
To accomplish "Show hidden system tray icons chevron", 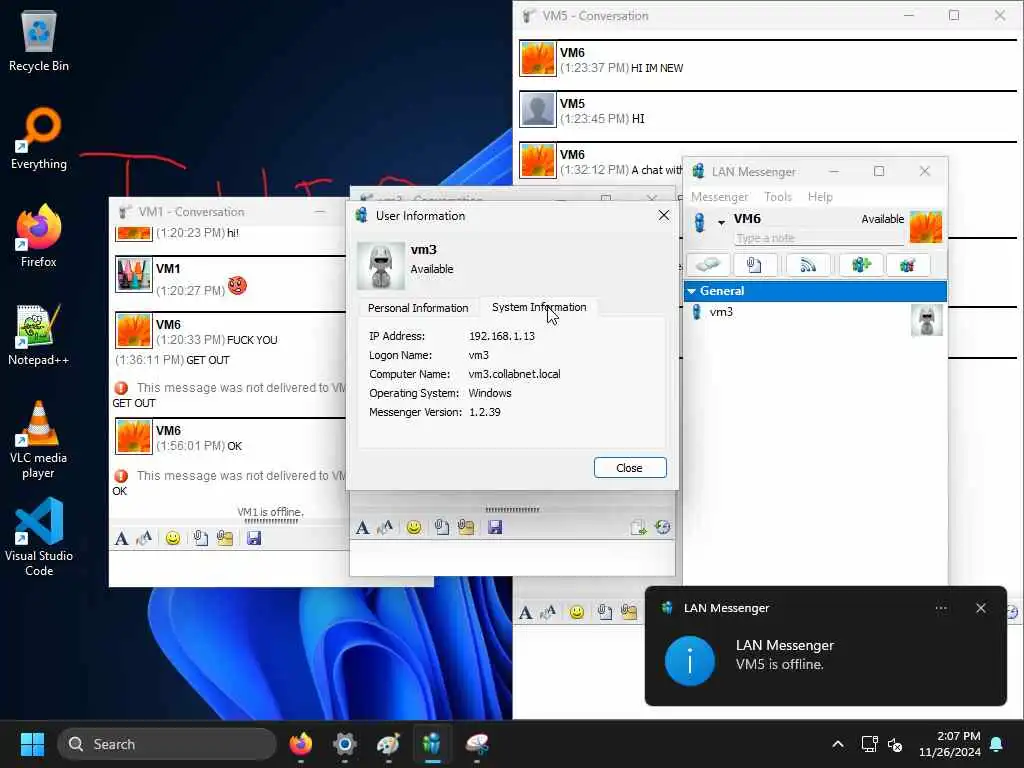I will 838,744.
